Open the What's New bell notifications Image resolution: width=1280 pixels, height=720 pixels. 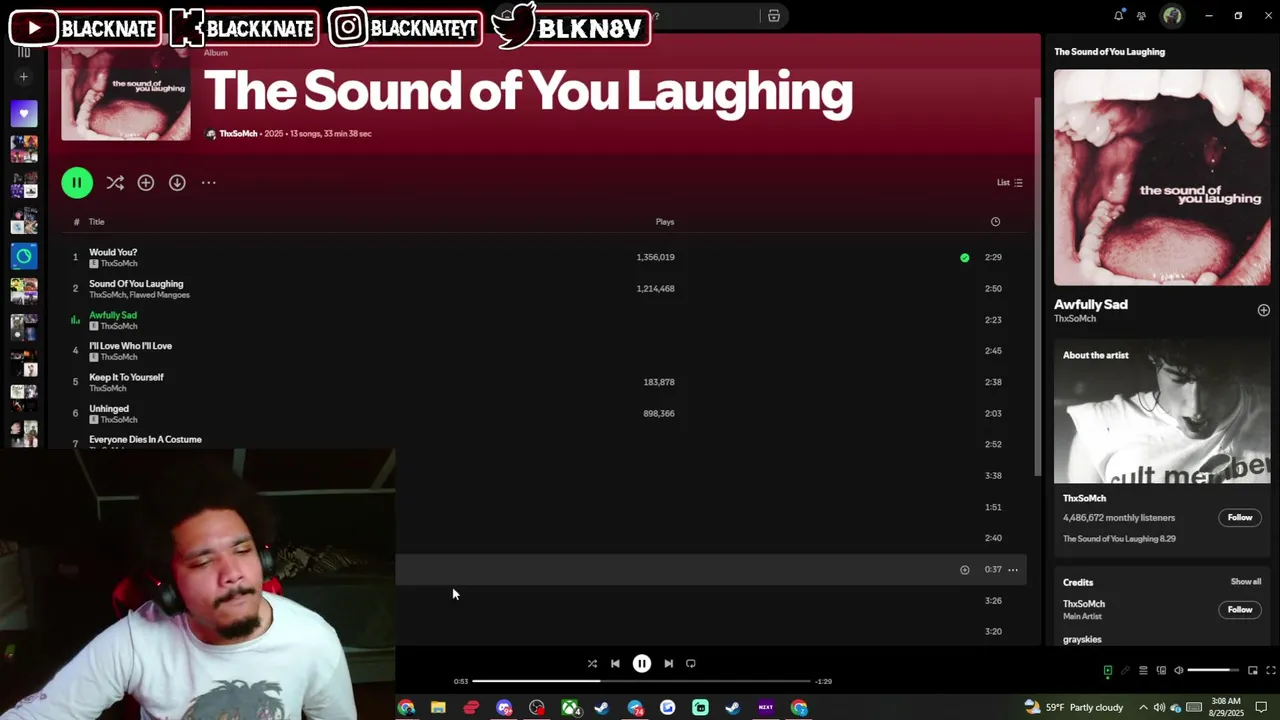point(1118,16)
